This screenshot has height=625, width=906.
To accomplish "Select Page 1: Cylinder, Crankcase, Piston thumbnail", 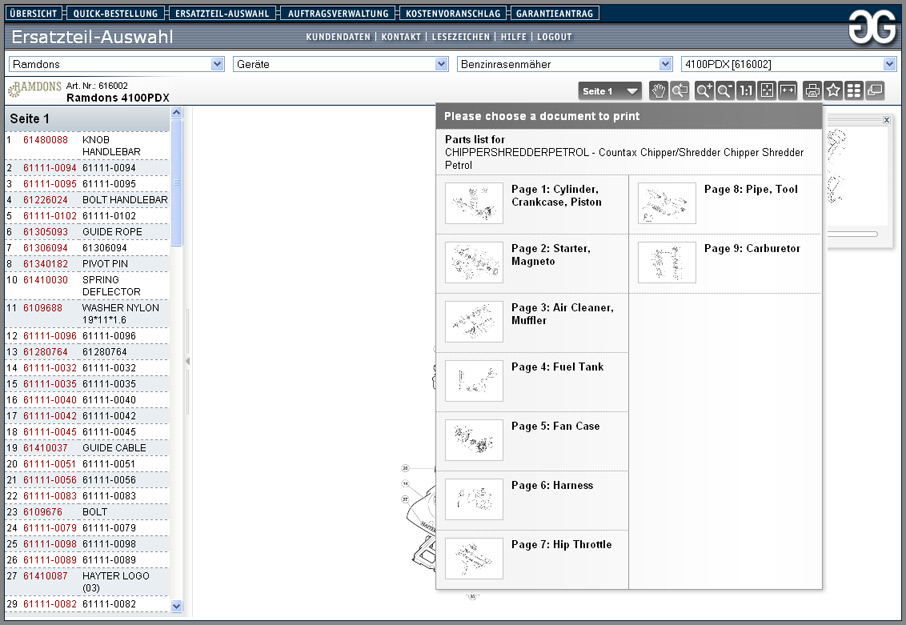I will coord(474,203).
